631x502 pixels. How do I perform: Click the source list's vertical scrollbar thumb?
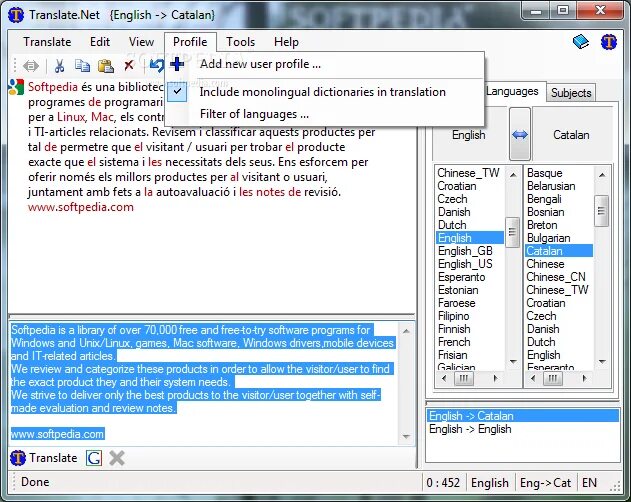(x=512, y=232)
